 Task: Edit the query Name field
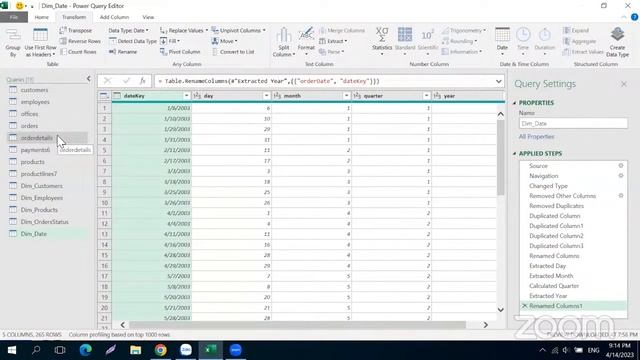(x=573, y=123)
